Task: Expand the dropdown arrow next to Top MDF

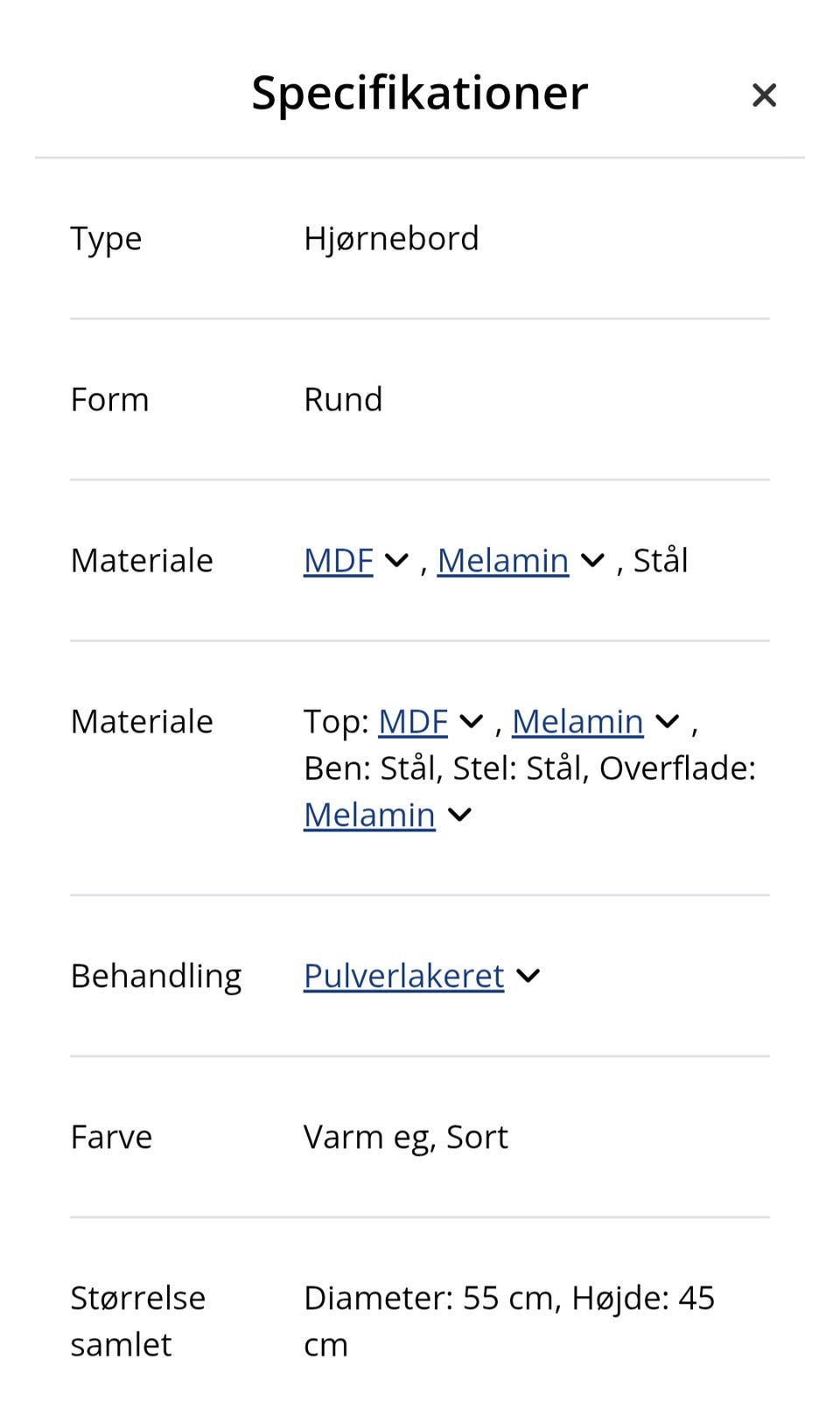Action: point(471,721)
